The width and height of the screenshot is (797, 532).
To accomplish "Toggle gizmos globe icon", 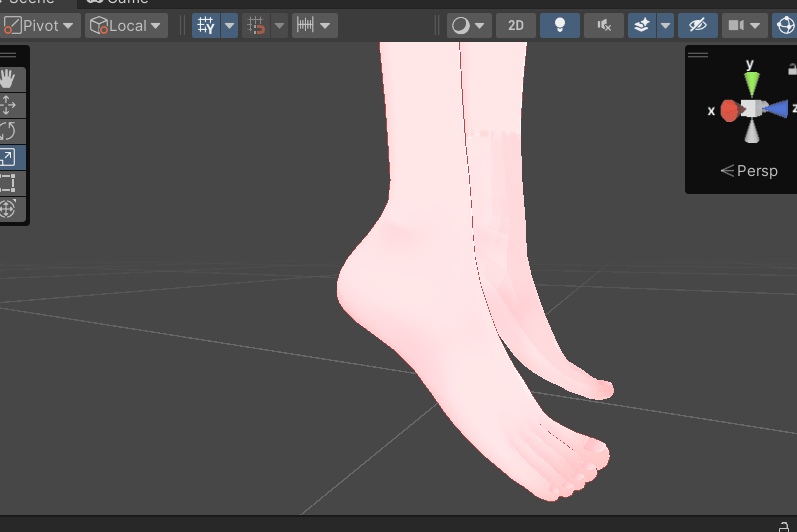I will pos(785,25).
